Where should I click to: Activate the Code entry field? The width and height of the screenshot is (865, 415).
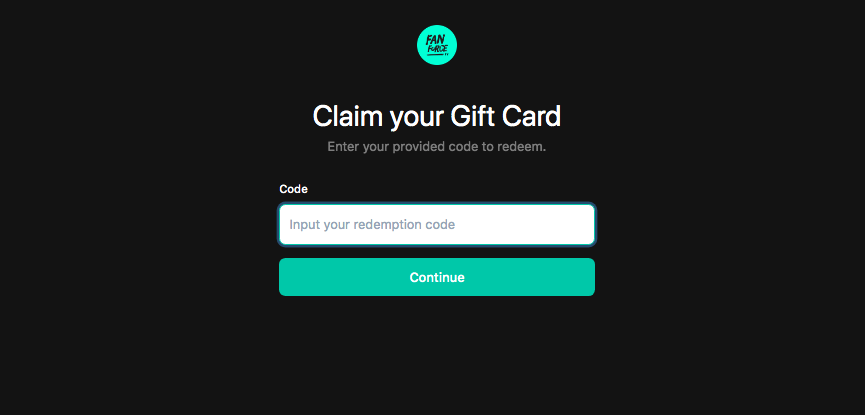click(437, 225)
